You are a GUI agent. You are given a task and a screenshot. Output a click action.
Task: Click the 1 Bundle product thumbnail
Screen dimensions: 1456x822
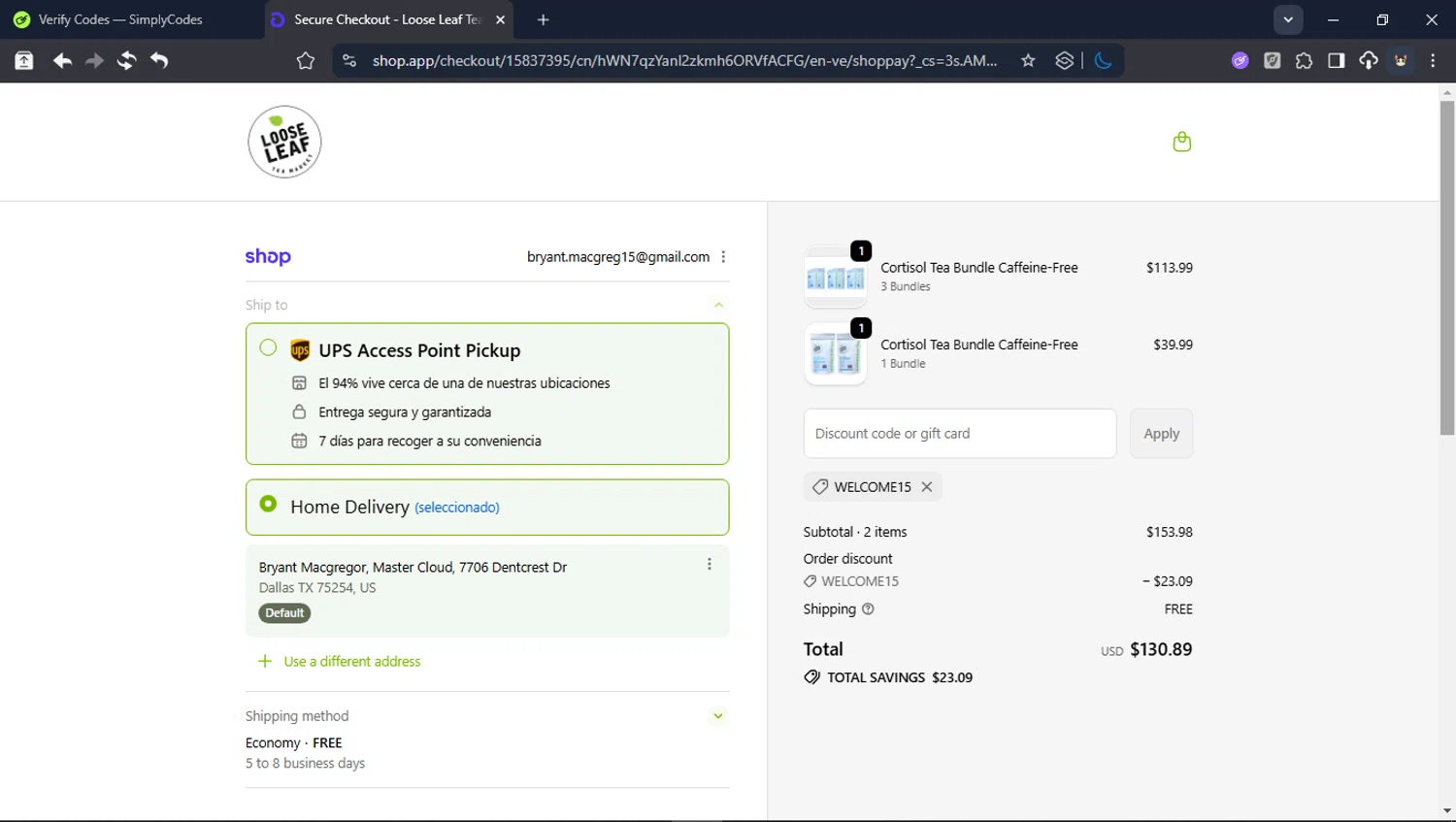coord(835,354)
